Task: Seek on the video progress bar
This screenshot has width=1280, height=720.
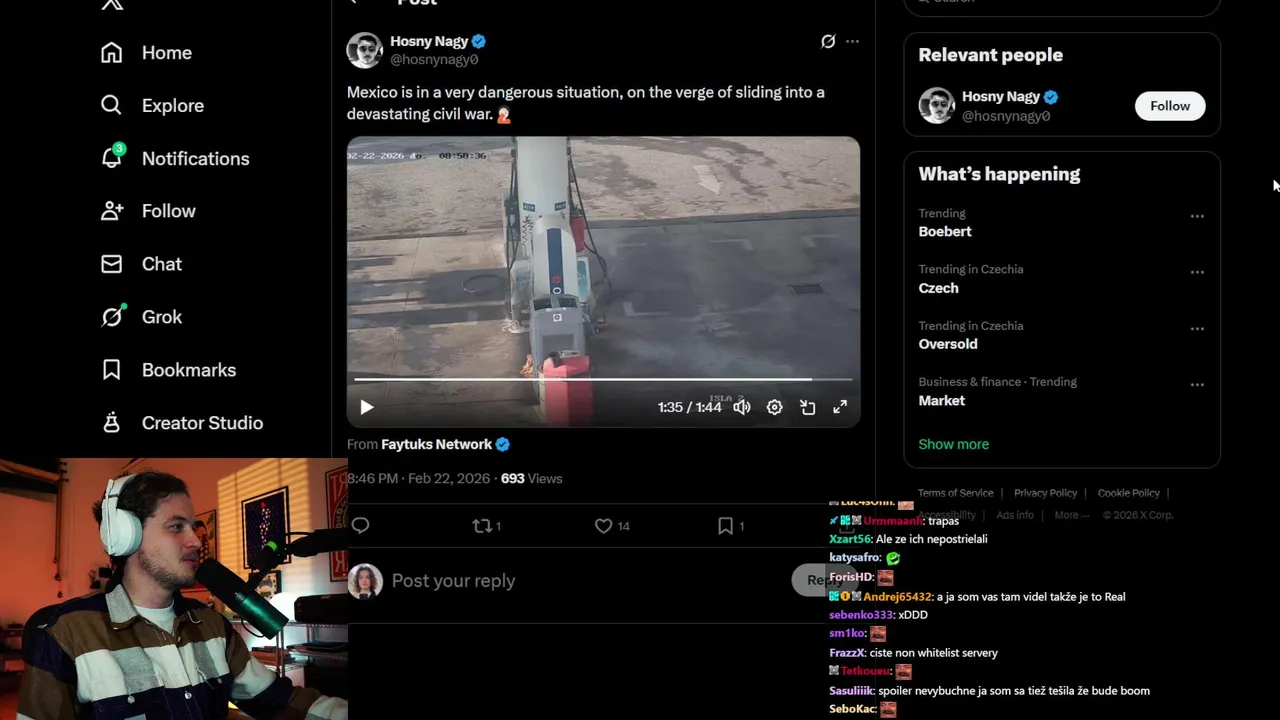Action: tap(603, 380)
